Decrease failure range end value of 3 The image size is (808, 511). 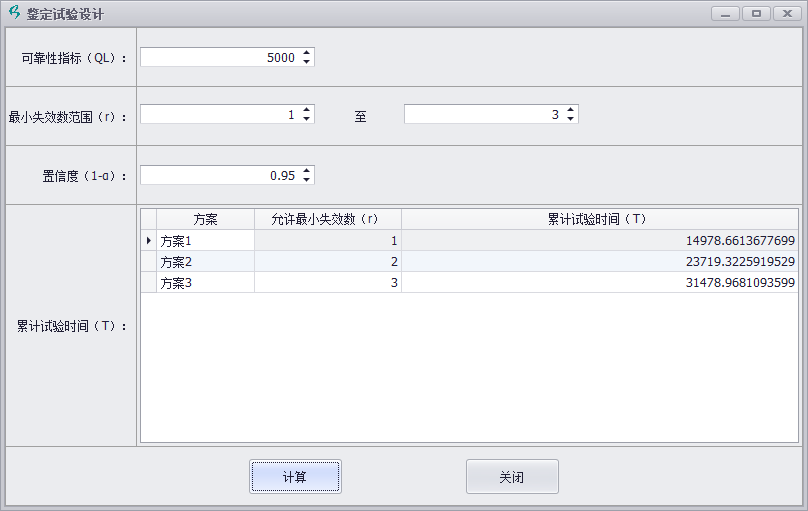point(570,118)
